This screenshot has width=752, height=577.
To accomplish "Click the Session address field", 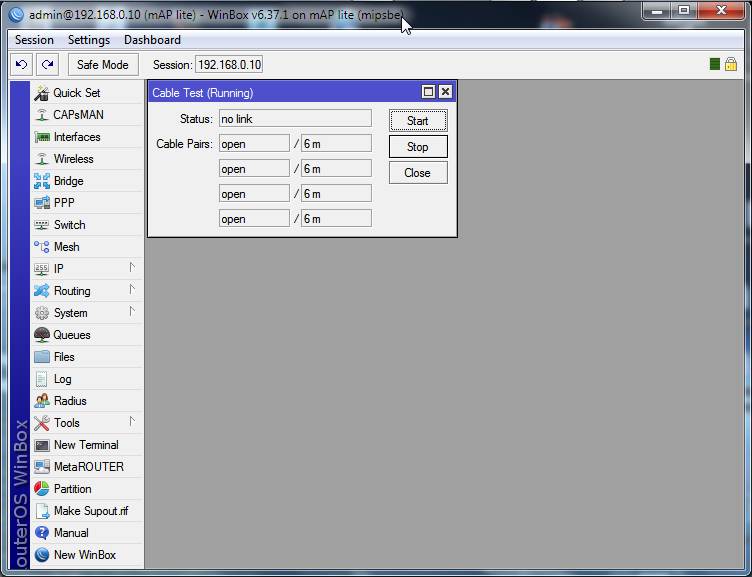I will pos(229,65).
